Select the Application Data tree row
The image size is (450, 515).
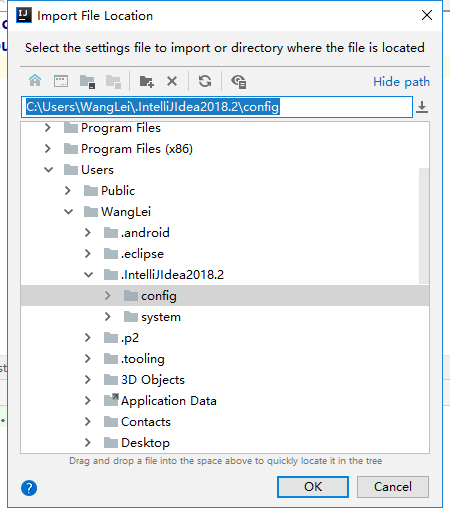225,401
